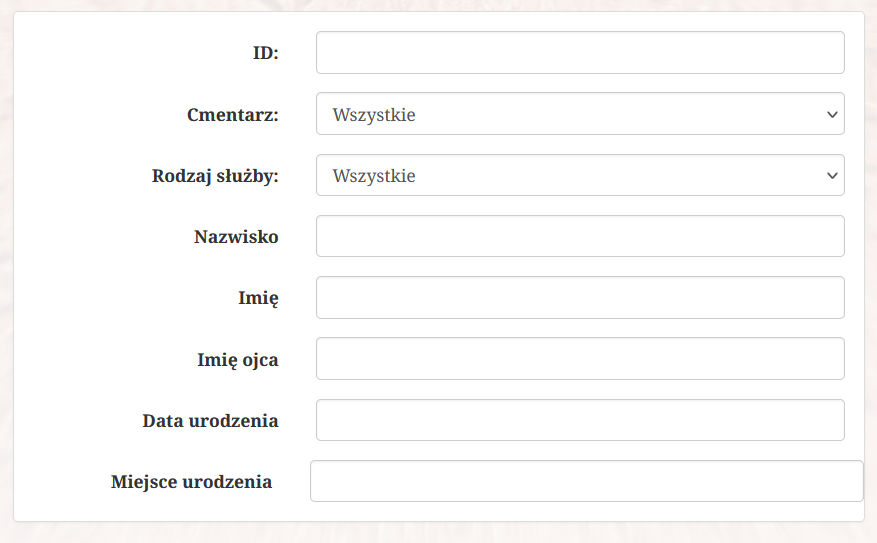Click the chevron arrow of Rodzaj służby select
This screenshot has width=877, height=543.
[832, 176]
